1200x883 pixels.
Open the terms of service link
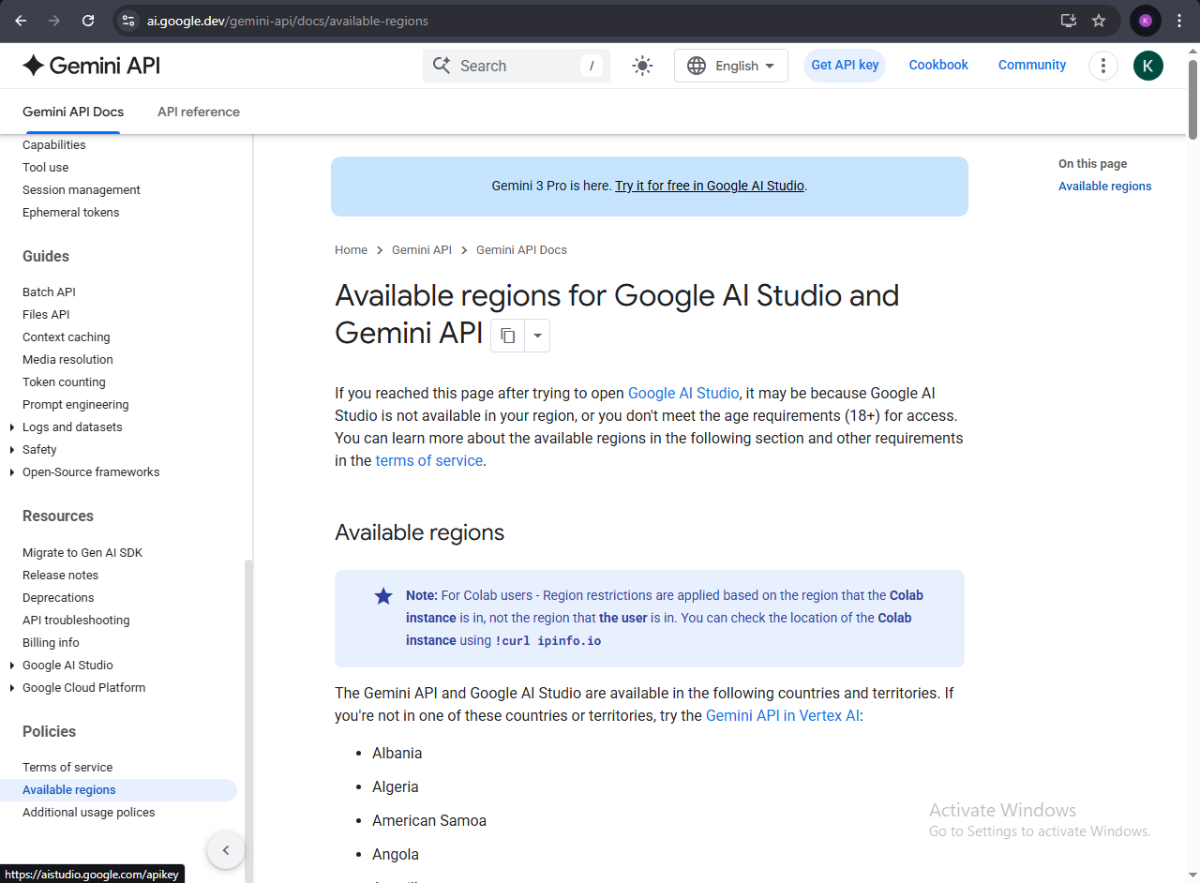pos(429,461)
